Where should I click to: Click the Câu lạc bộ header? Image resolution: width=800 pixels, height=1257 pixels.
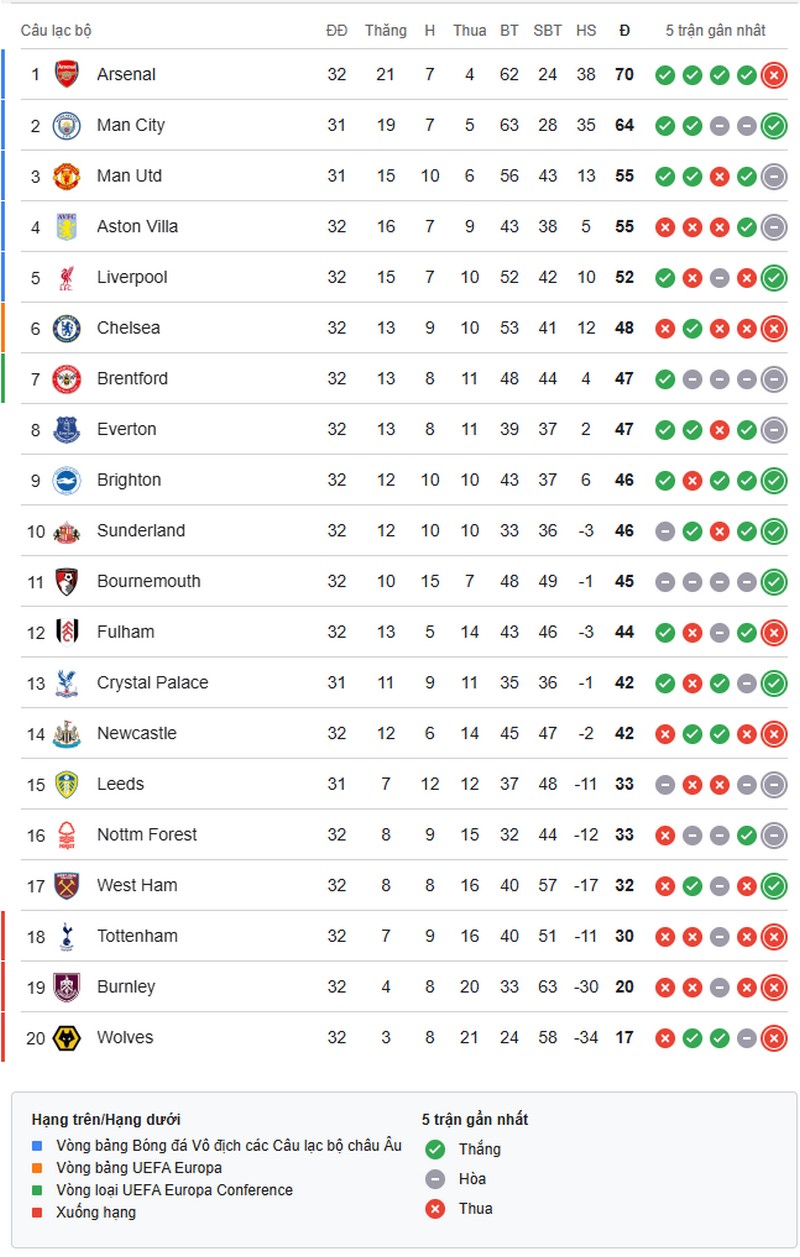56,31
